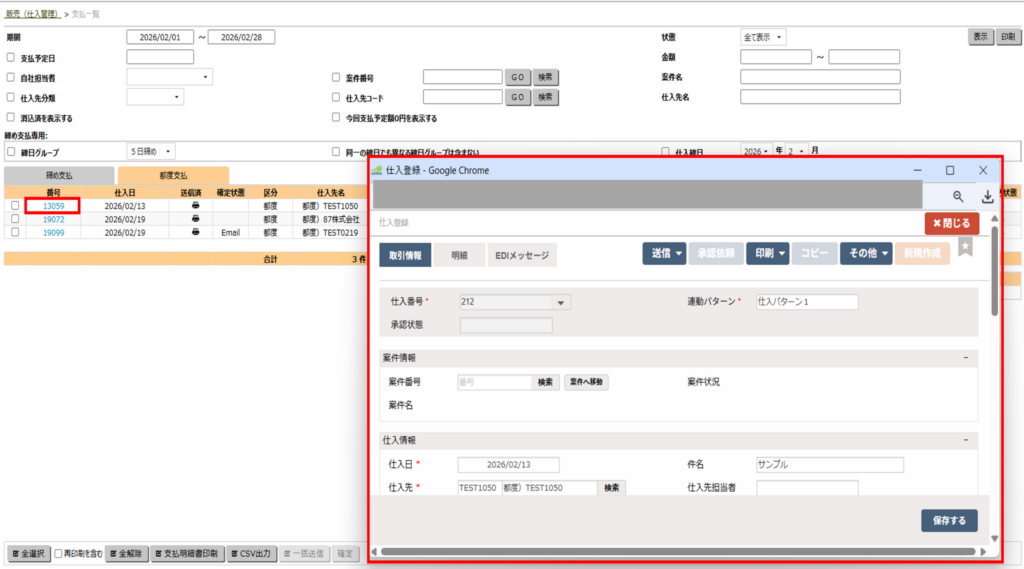
Task: Click printer icon in row 13059
Action: tap(195, 205)
